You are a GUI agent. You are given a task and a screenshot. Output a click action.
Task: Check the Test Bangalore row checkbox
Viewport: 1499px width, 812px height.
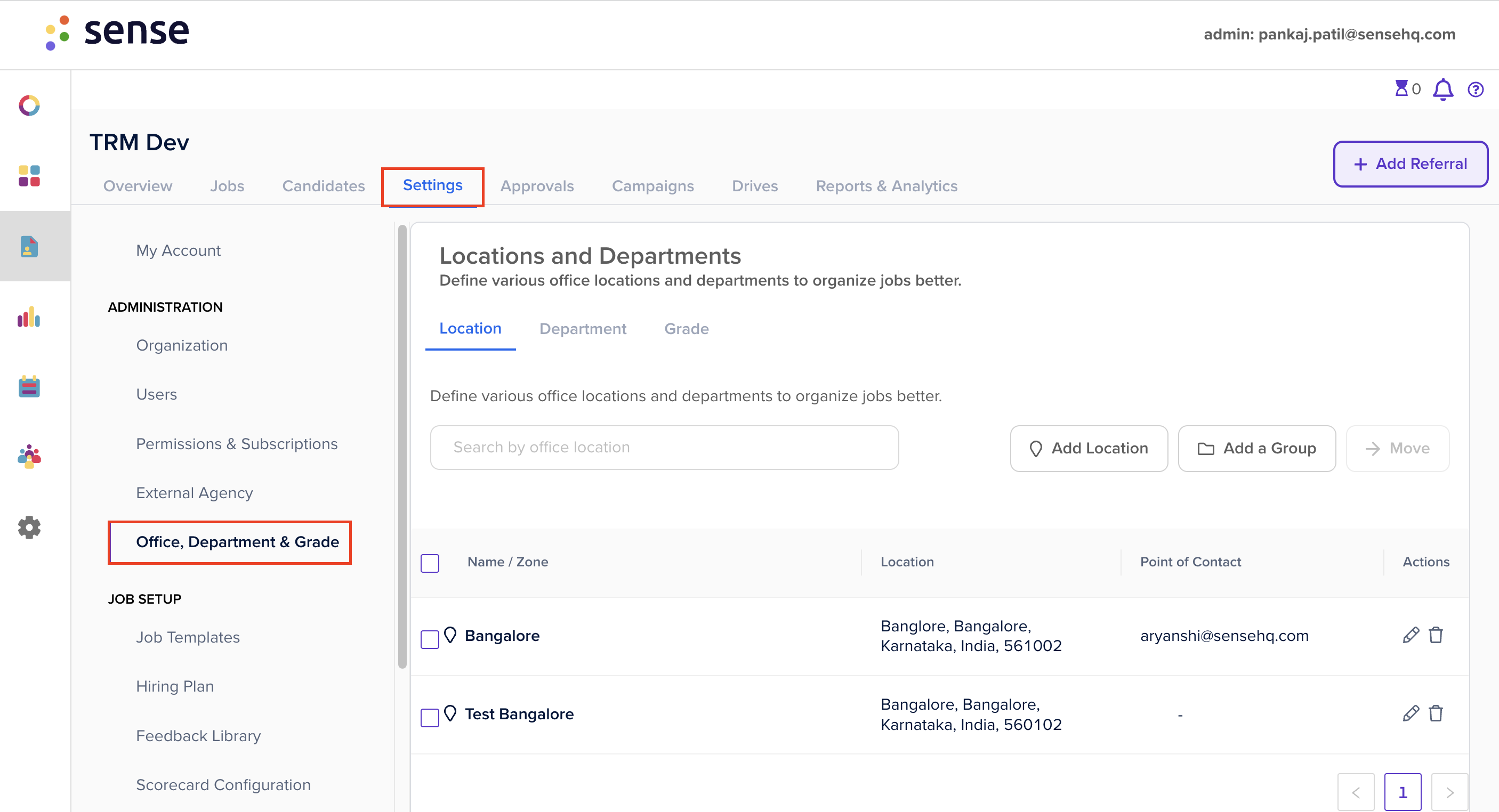pyautogui.click(x=430, y=718)
